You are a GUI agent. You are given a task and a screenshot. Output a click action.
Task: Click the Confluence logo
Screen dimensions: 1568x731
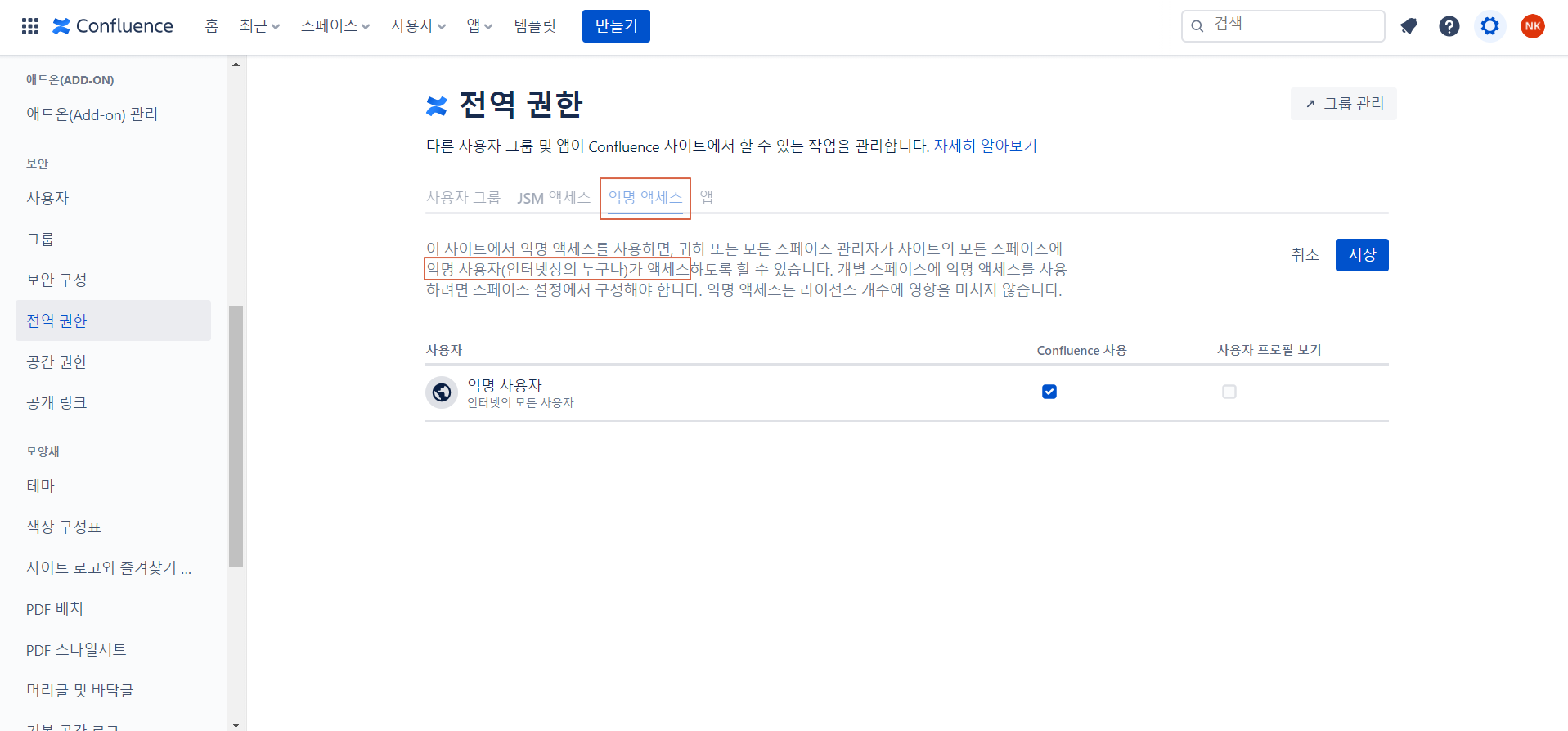pos(113,26)
